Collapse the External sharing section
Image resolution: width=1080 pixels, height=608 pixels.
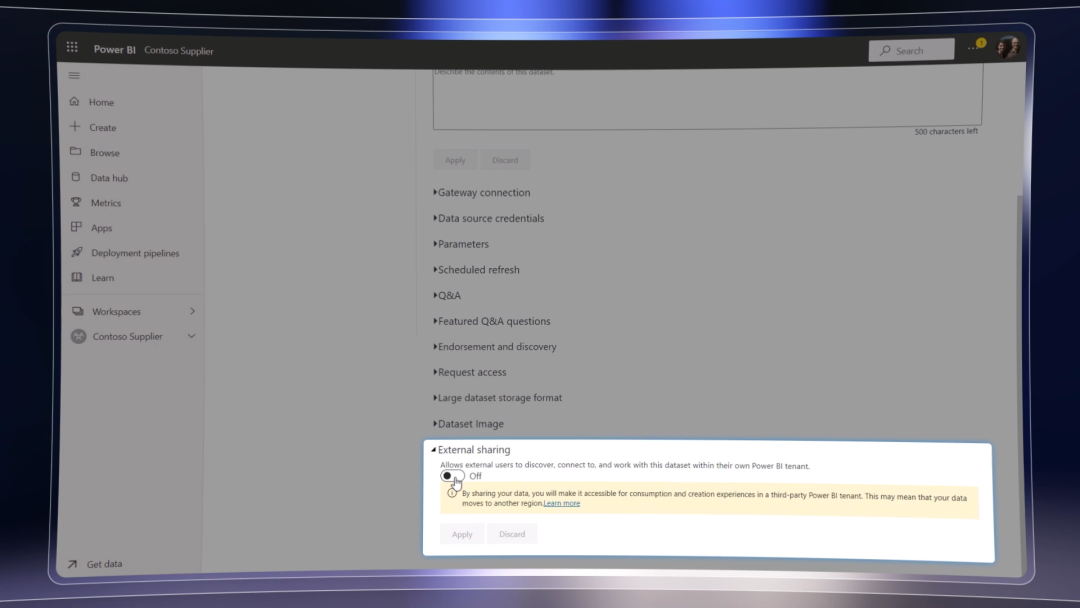coord(471,450)
